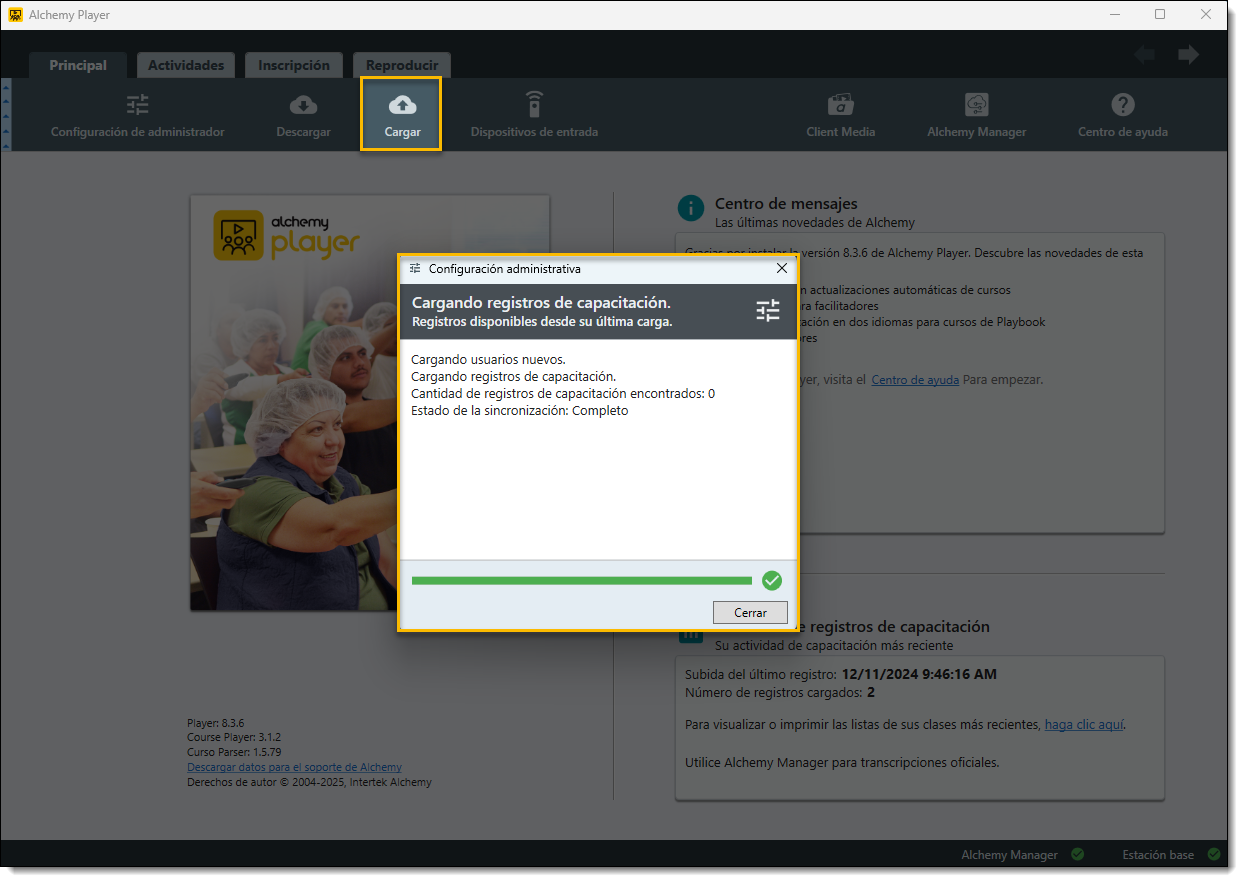Open the Client Media icon
Screen dimensions: 1243x882
(x=840, y=105)
